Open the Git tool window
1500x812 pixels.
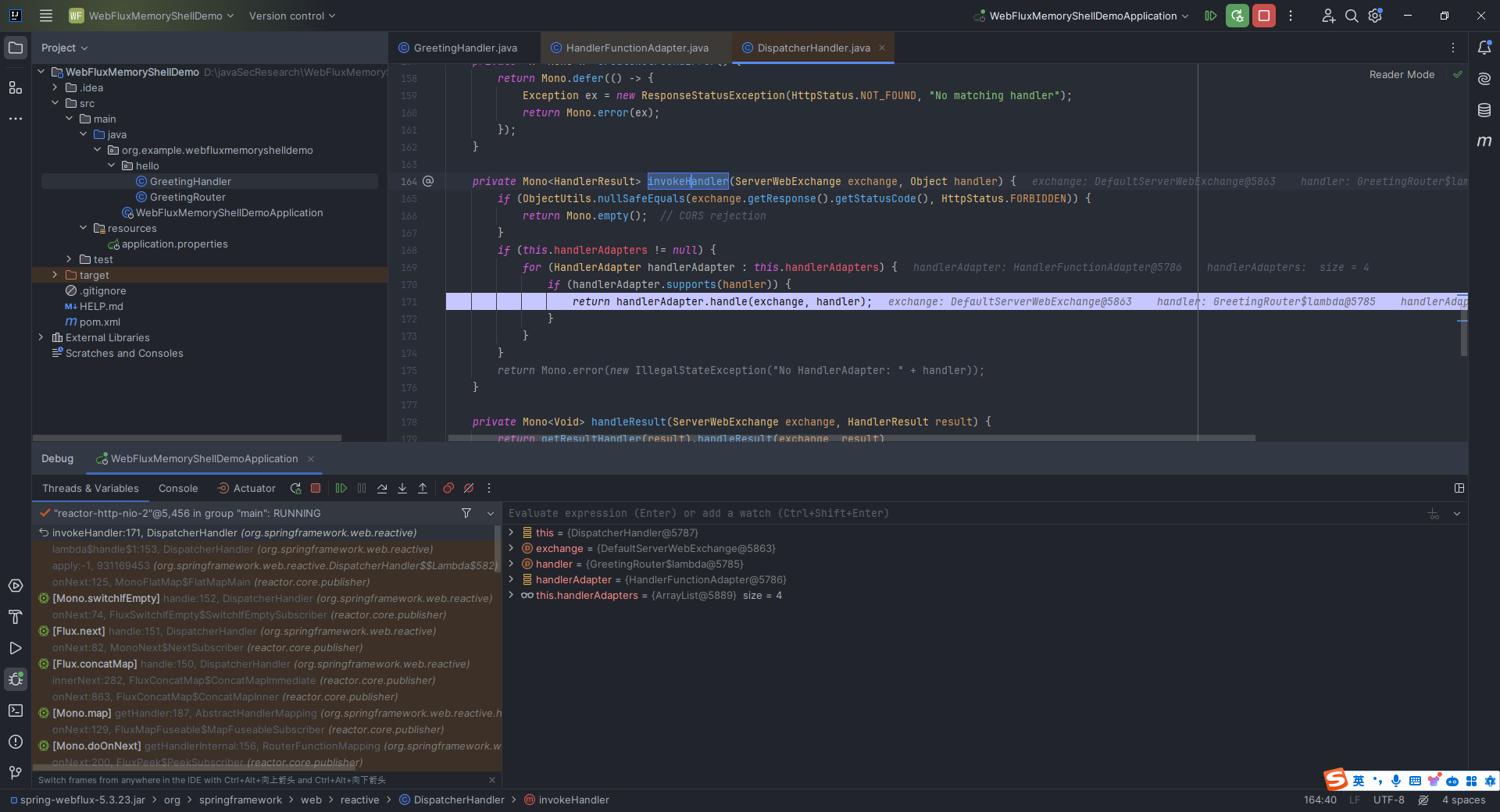(x=16, y=773)
